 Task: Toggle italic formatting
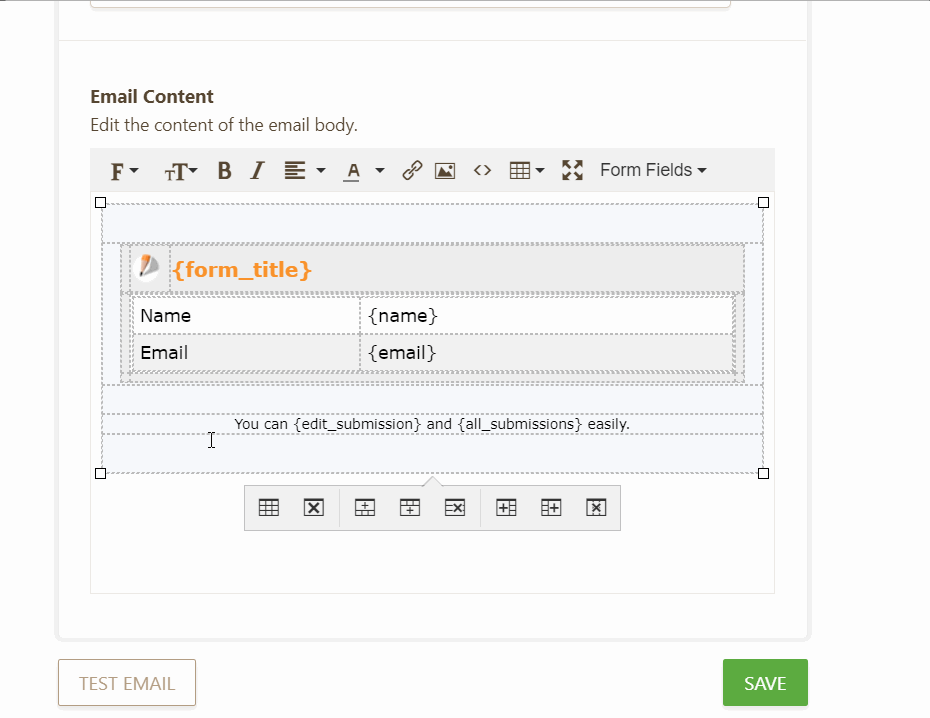(x=257, y=171)
